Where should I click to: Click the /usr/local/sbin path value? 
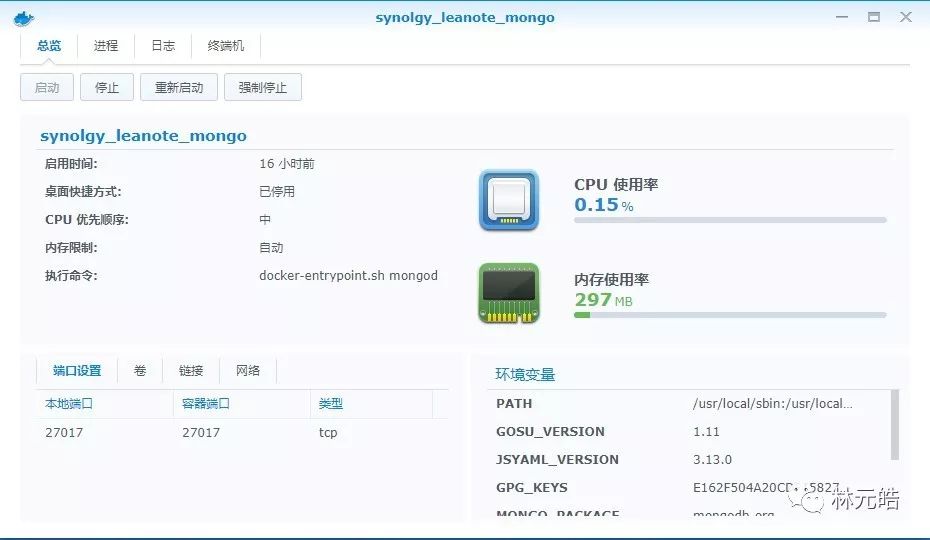coord(773,404)
